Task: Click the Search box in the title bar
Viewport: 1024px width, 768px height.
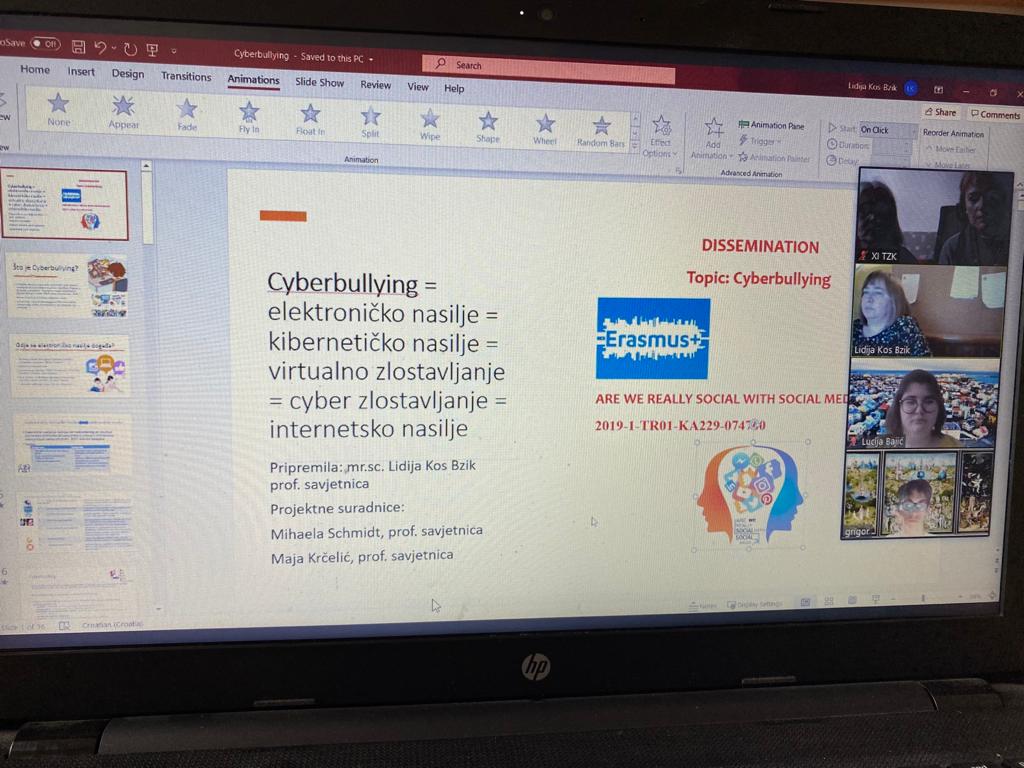Action: (549, 68)
